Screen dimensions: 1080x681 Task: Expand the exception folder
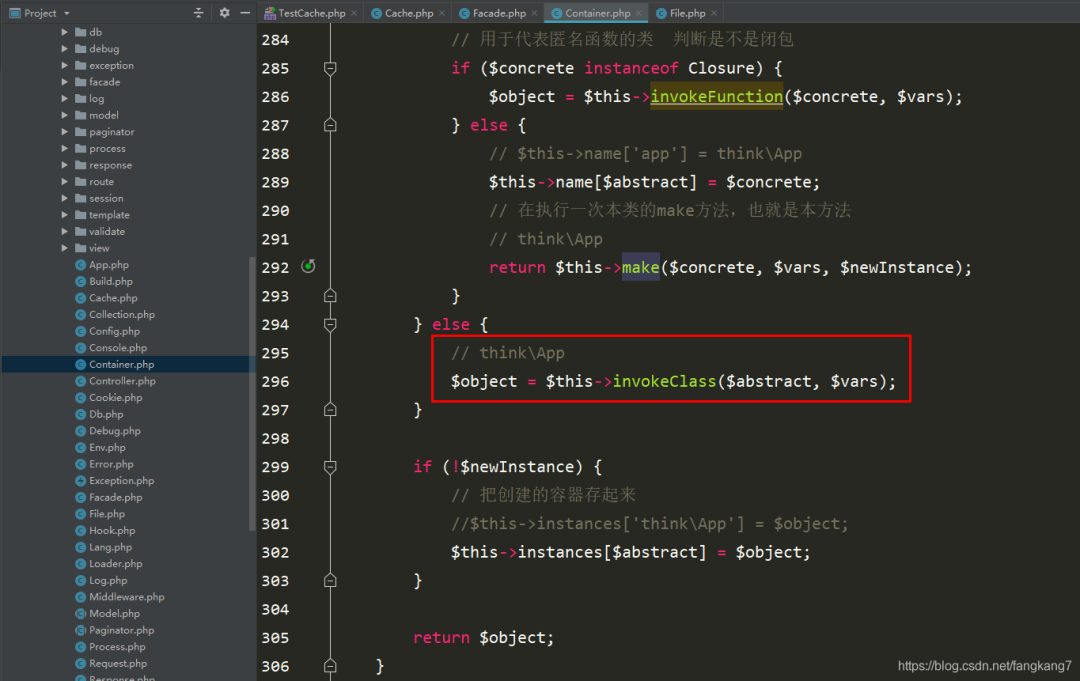(64, 65)
